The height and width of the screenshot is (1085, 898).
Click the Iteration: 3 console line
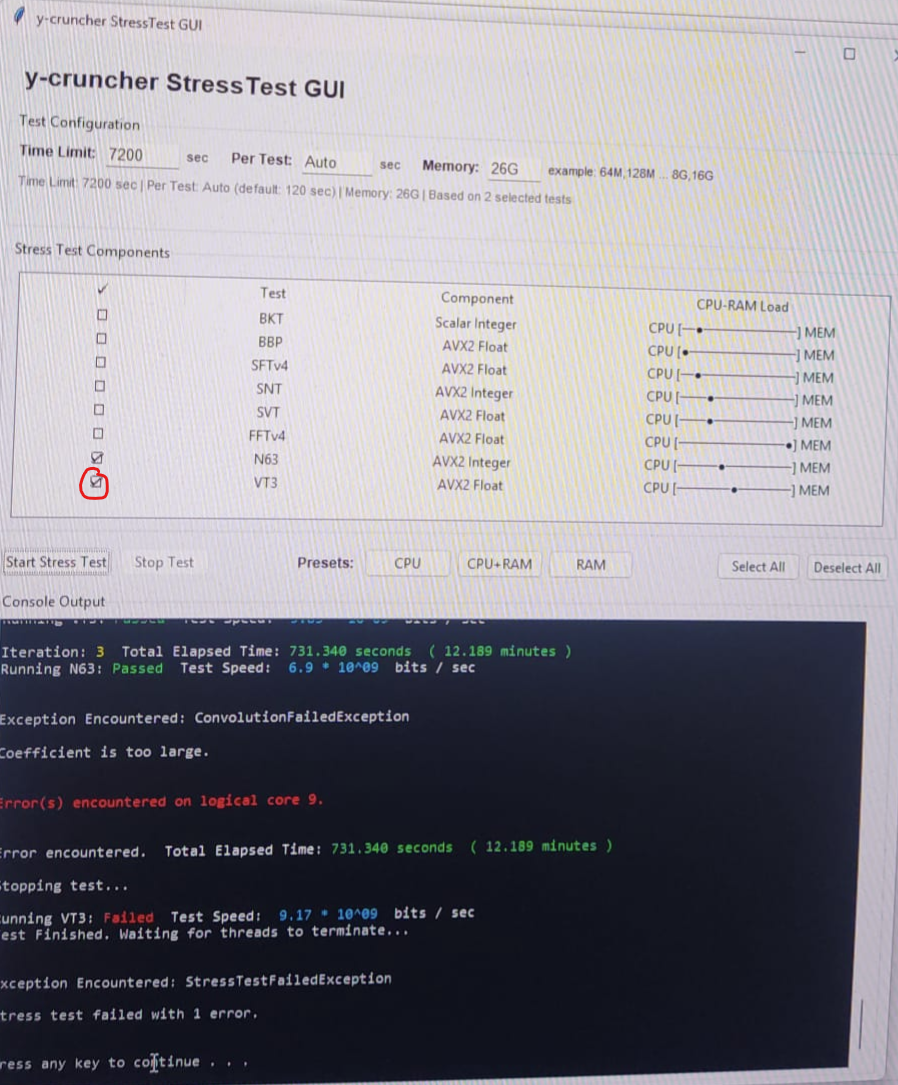pos(286,651)
